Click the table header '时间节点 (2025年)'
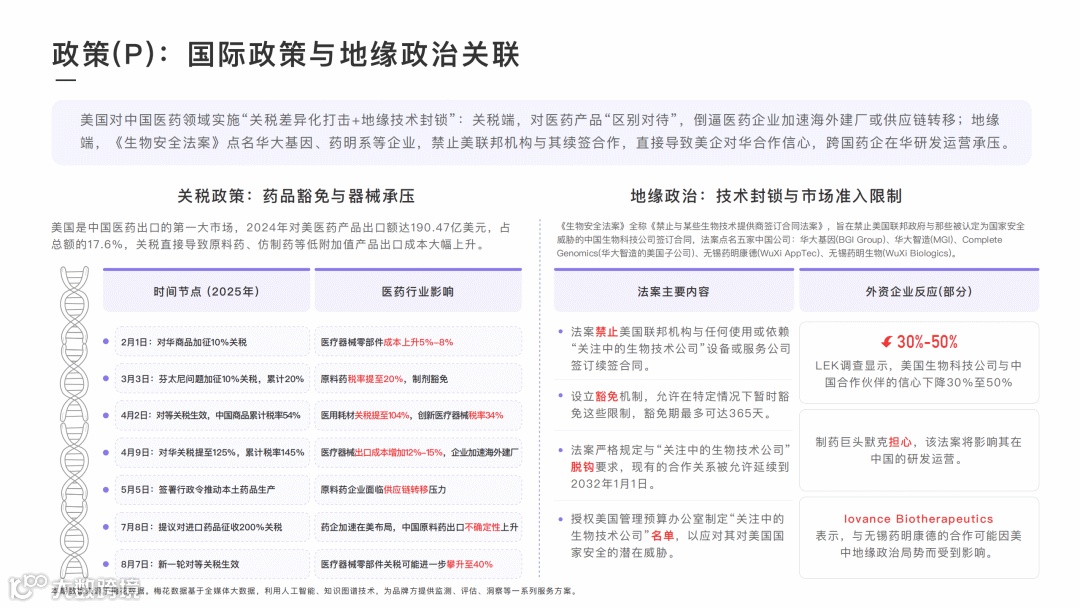This screenshot has width=1080, height=608. pos(207,291)
